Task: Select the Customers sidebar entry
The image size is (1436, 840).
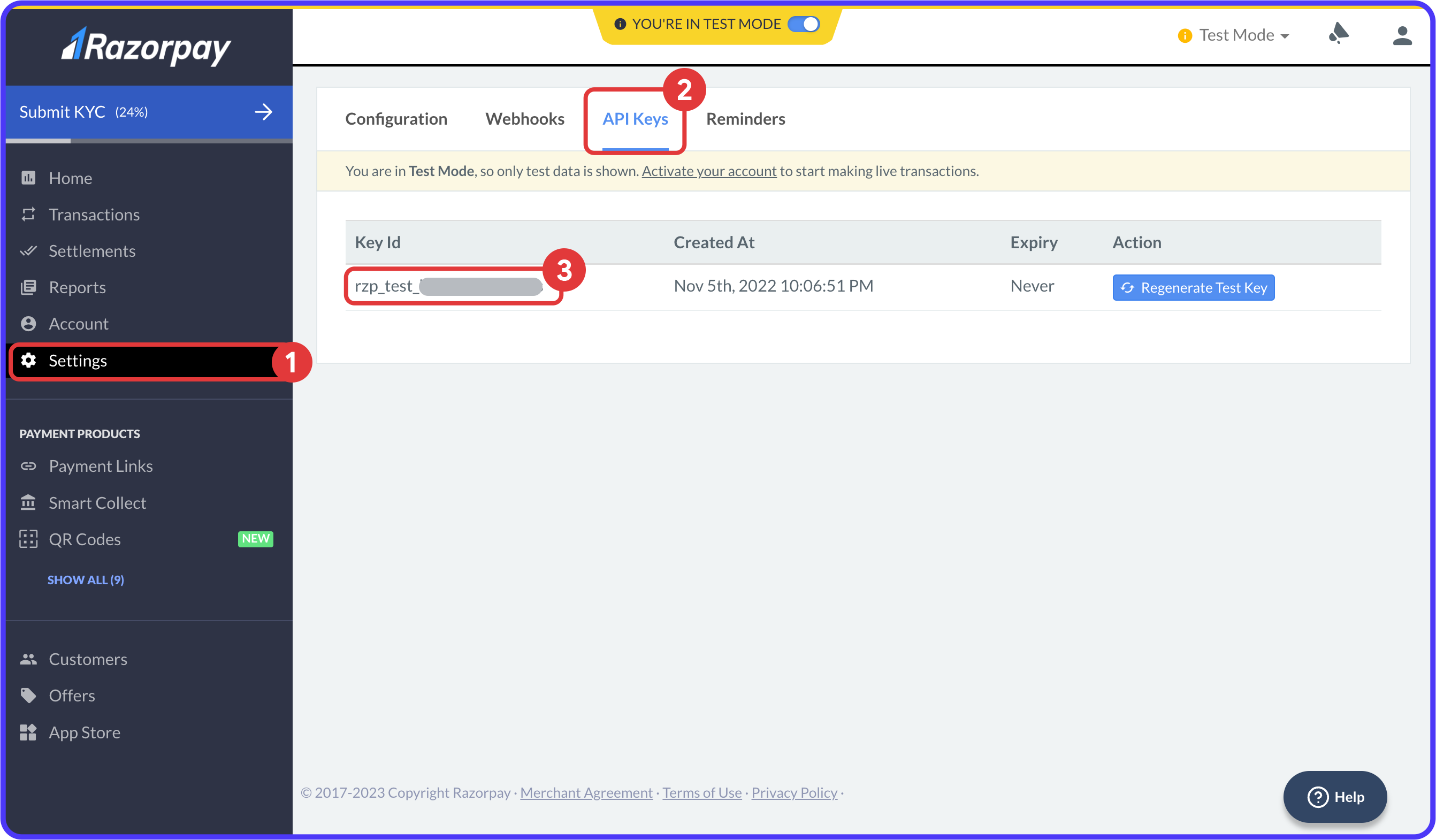Action: click(88, 659)
